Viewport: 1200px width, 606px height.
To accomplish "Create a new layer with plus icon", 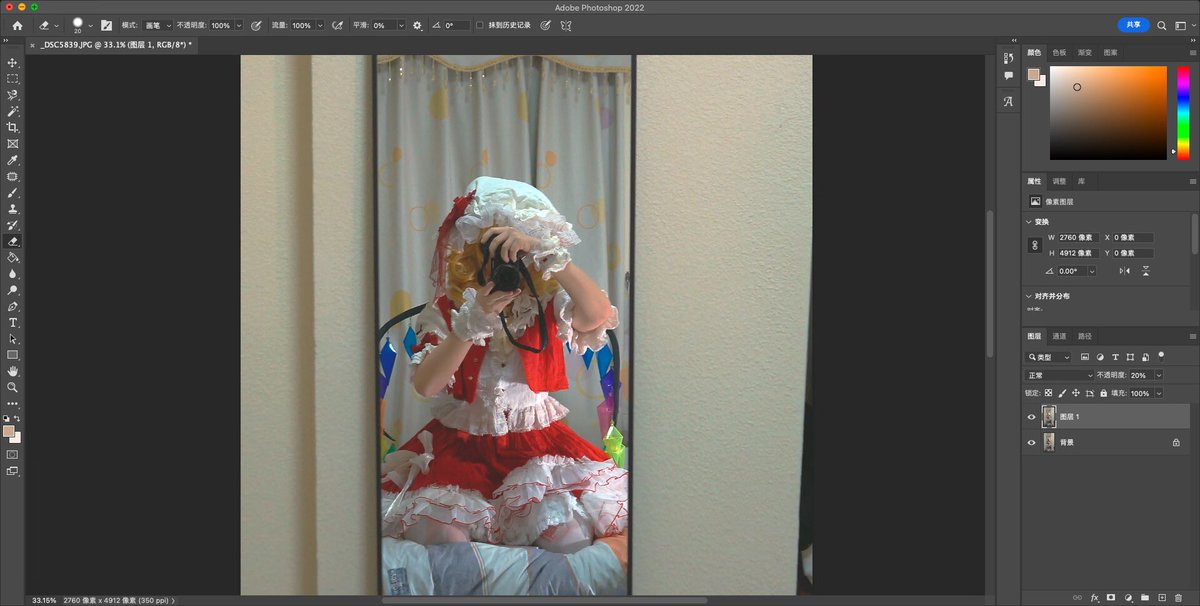I will (x=1162, y=597).
